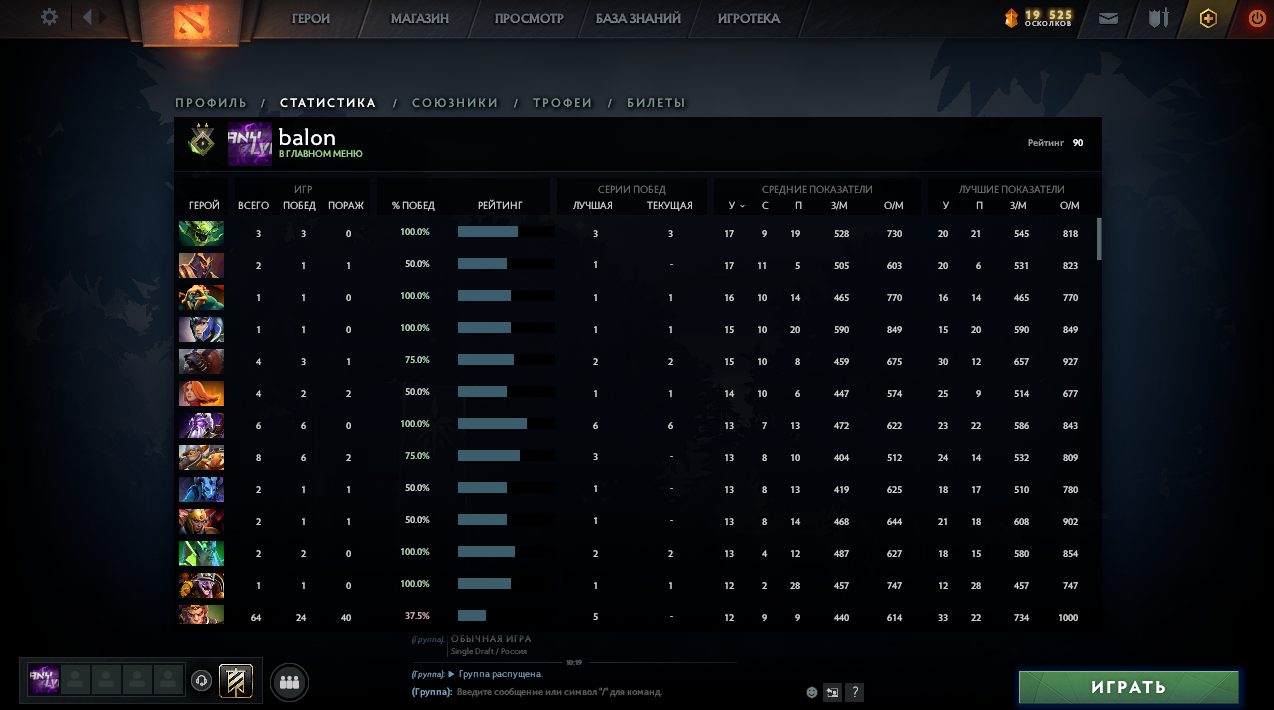Image resolution: width=1274 pixels, height=710 pixels.
Task: Open ПРОСМОТР in the top menu
Action: tap(529, 18)
